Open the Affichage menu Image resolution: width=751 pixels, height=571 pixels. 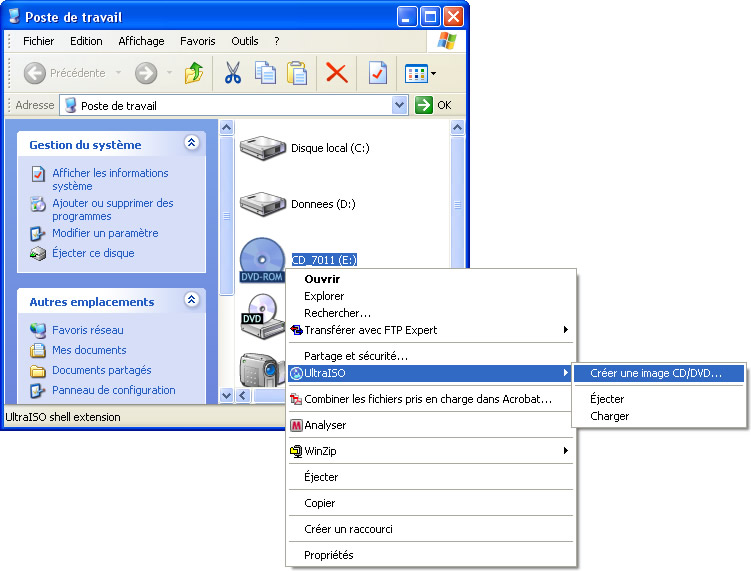(141, 41)
